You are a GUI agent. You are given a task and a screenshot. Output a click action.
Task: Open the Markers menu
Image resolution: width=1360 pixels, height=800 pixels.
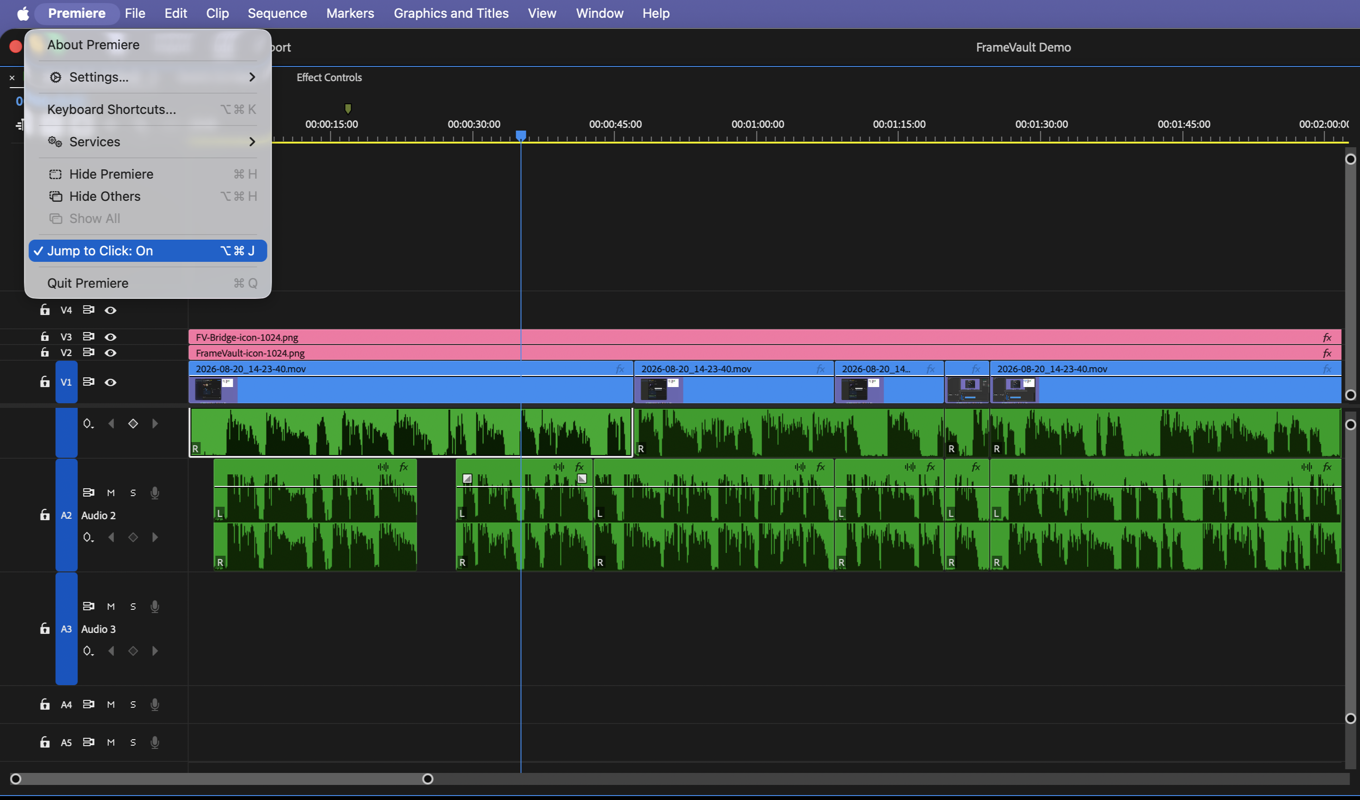[x=350, y=13]
